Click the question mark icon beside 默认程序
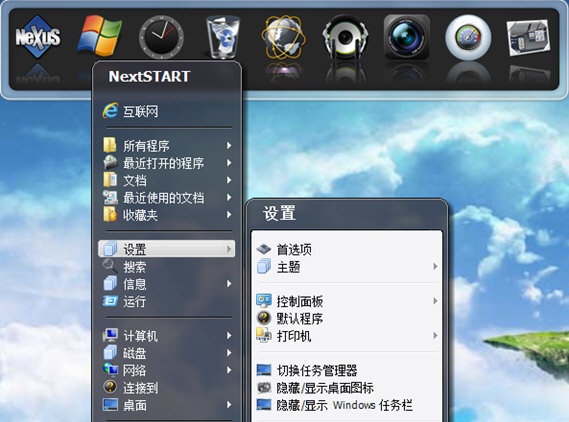The image size is (569, 422). [264, 318]
